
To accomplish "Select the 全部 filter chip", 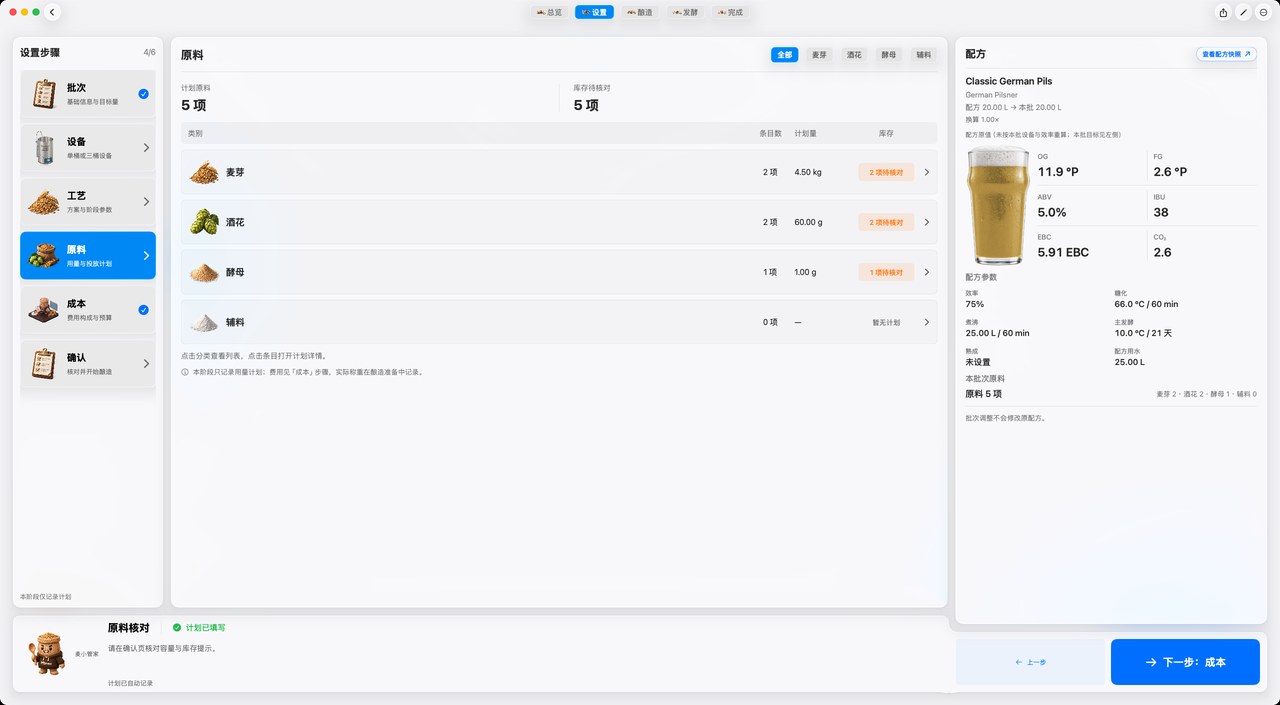I will 784,55.
